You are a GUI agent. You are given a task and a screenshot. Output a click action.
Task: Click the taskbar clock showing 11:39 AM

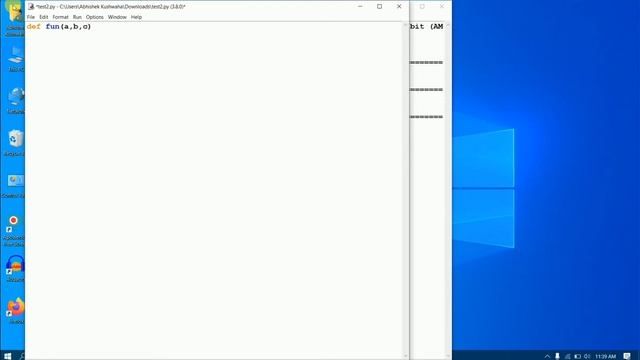pos(605,356)
